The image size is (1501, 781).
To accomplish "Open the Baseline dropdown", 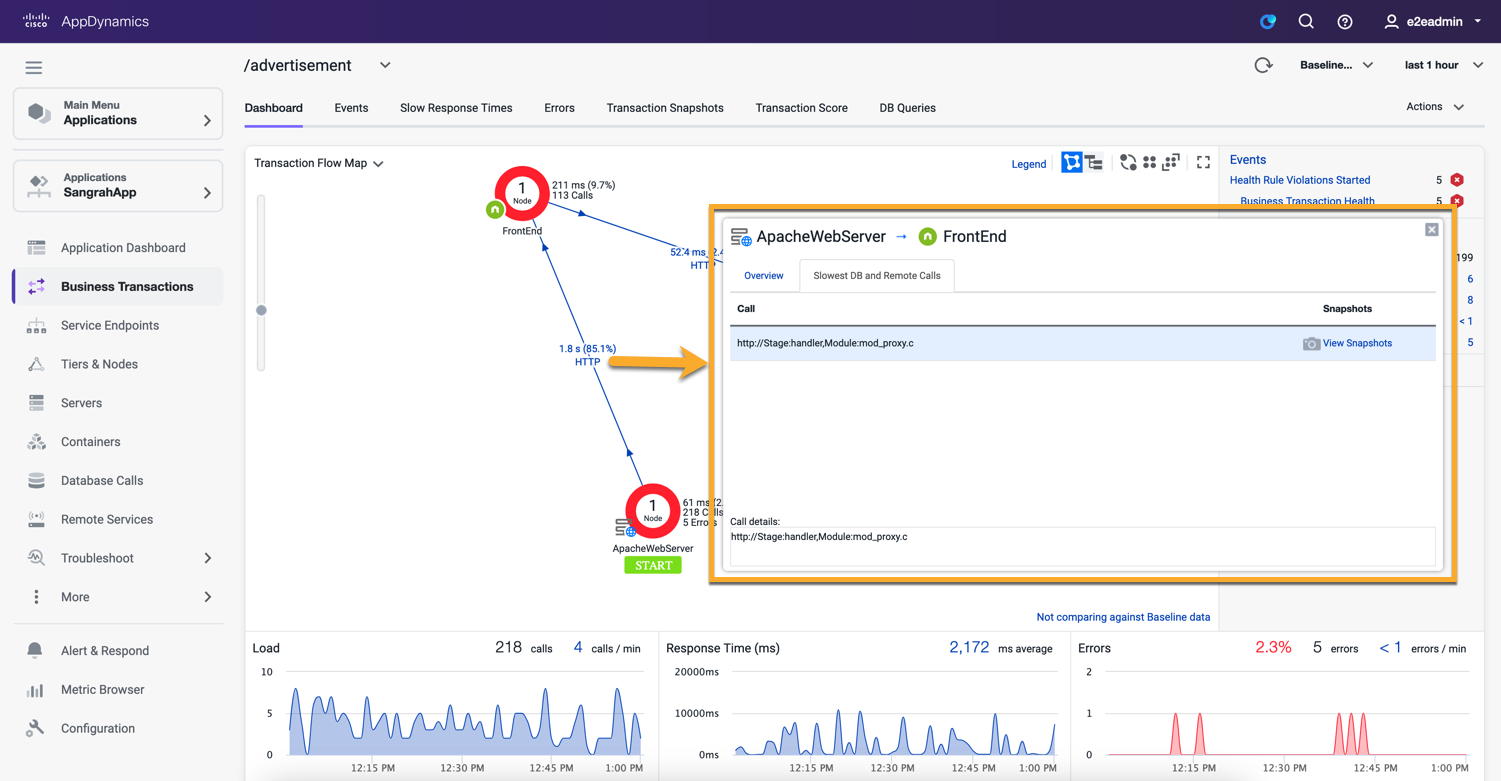I will click(x=1336, y=65).
